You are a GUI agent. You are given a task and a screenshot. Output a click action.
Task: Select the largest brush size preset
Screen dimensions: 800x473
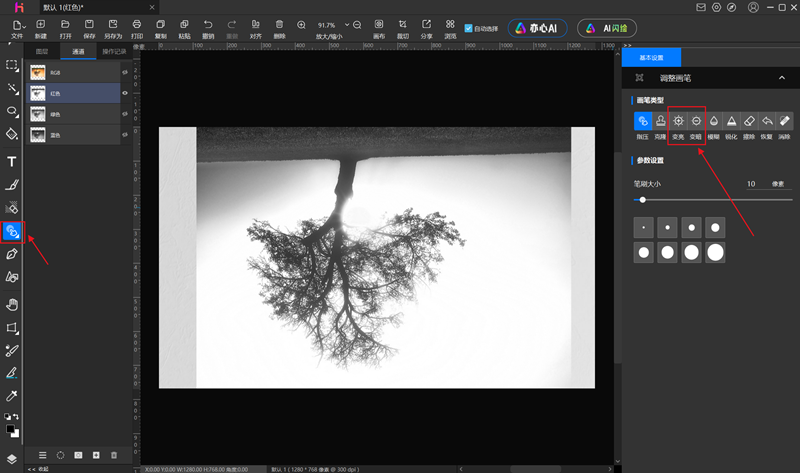pyautogui.click(x=715, y=253)
